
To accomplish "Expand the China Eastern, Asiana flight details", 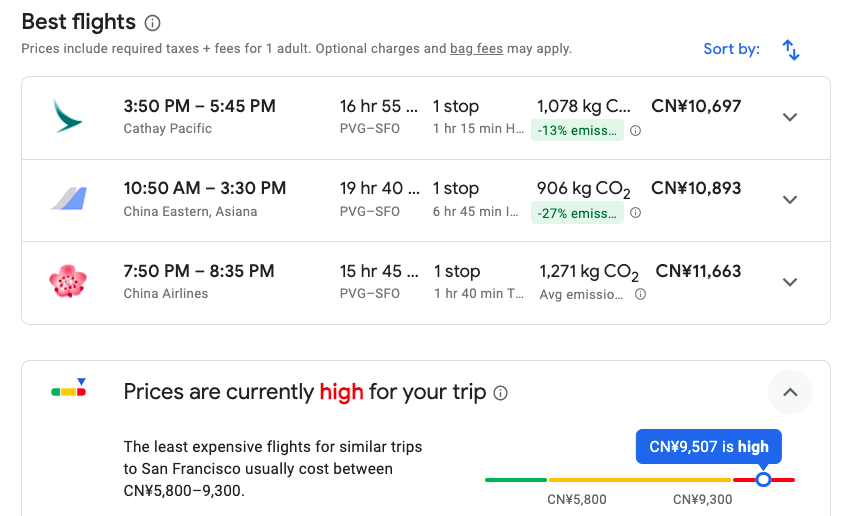I will (x=790, y=200).
